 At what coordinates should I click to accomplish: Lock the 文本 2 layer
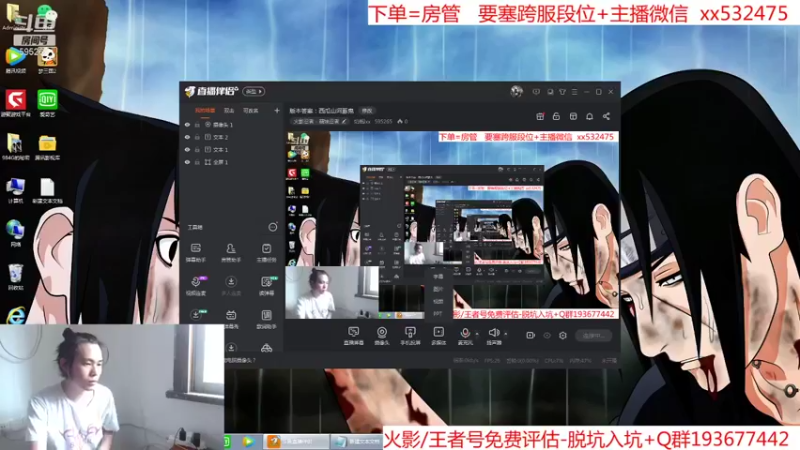197,137
